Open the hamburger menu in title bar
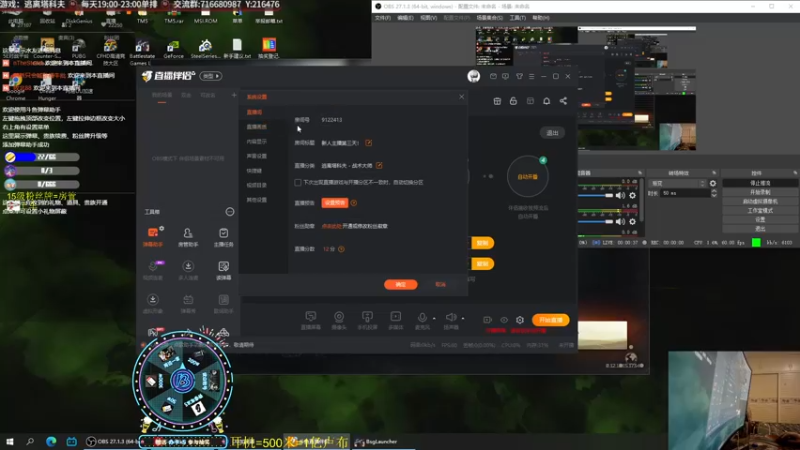The height and width of the screenshot is (450, 800). (532, 76)
